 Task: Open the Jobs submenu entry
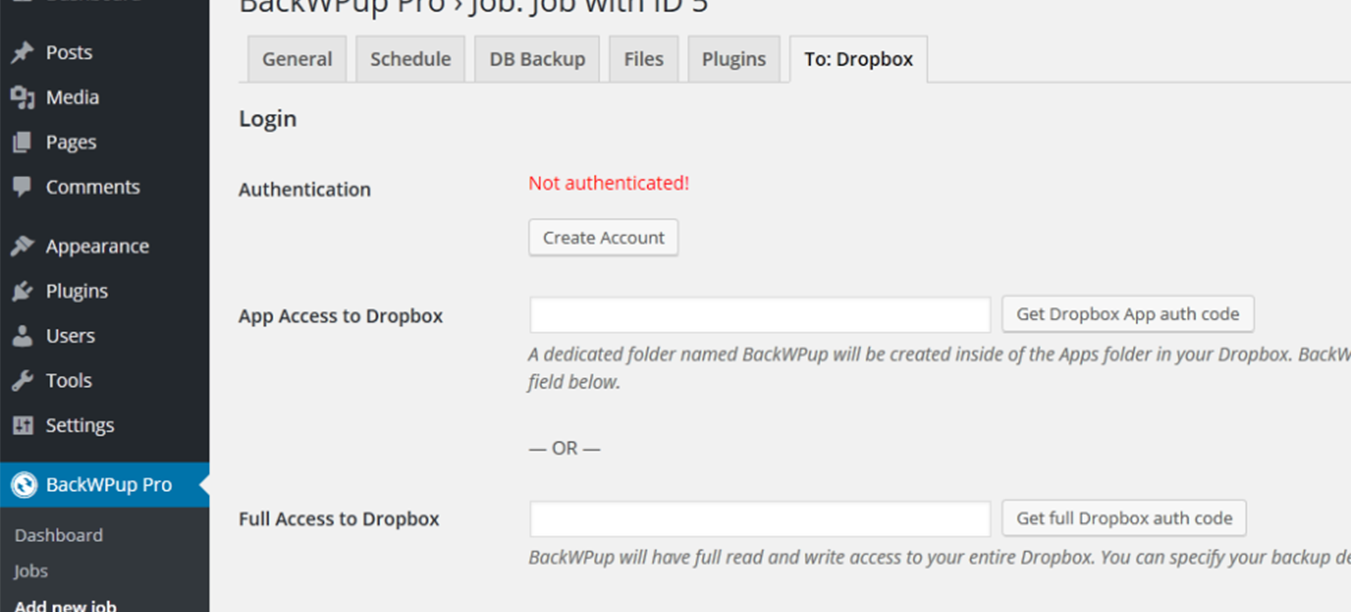[x=30, y=570]
